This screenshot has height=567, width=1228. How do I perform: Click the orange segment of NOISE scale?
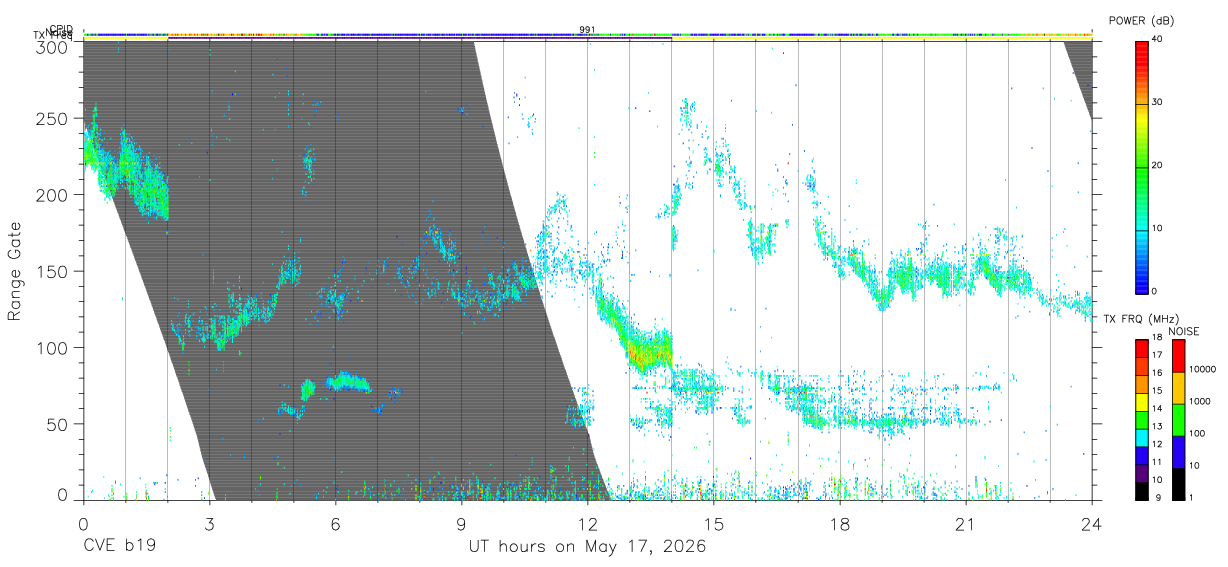(x=1177, y=388)
